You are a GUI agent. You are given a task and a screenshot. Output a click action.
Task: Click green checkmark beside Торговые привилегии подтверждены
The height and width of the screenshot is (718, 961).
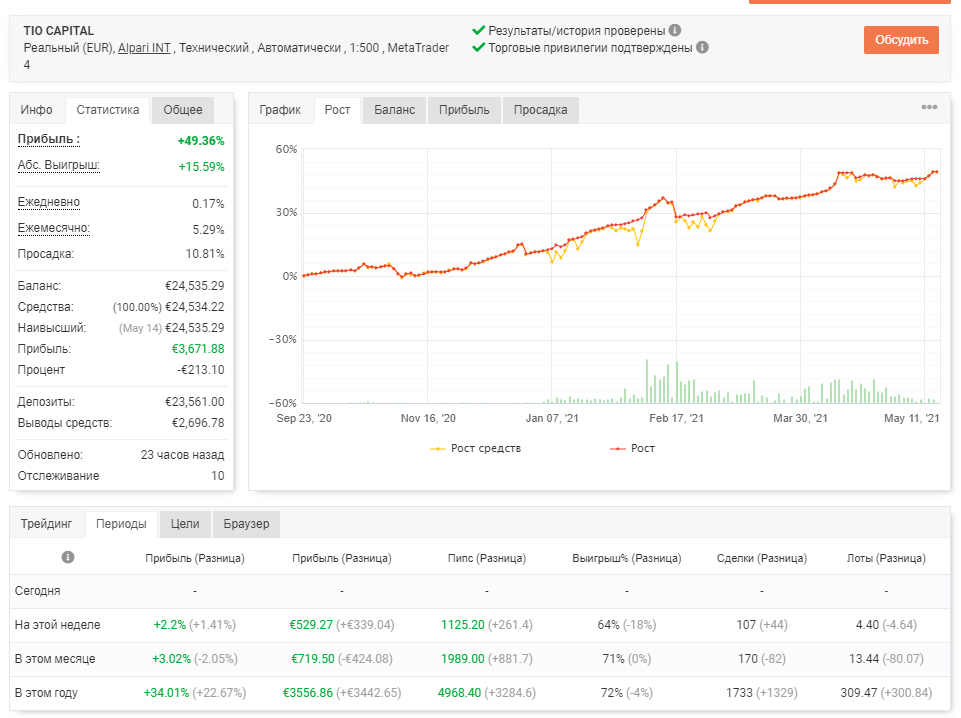[479, 47]
